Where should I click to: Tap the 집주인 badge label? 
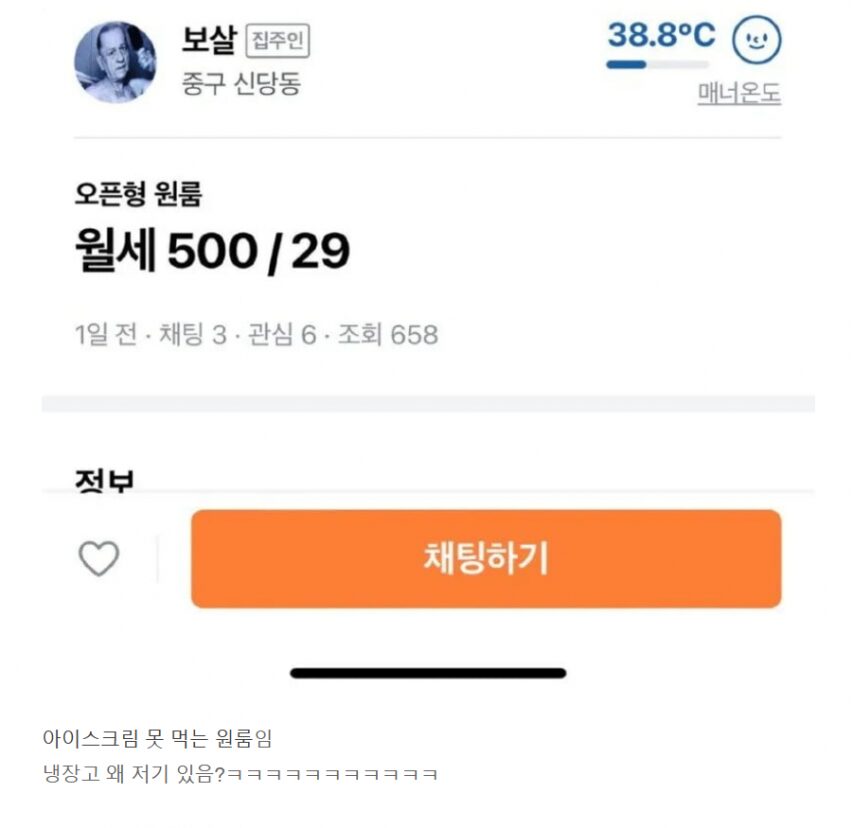[x=277, y=42]
